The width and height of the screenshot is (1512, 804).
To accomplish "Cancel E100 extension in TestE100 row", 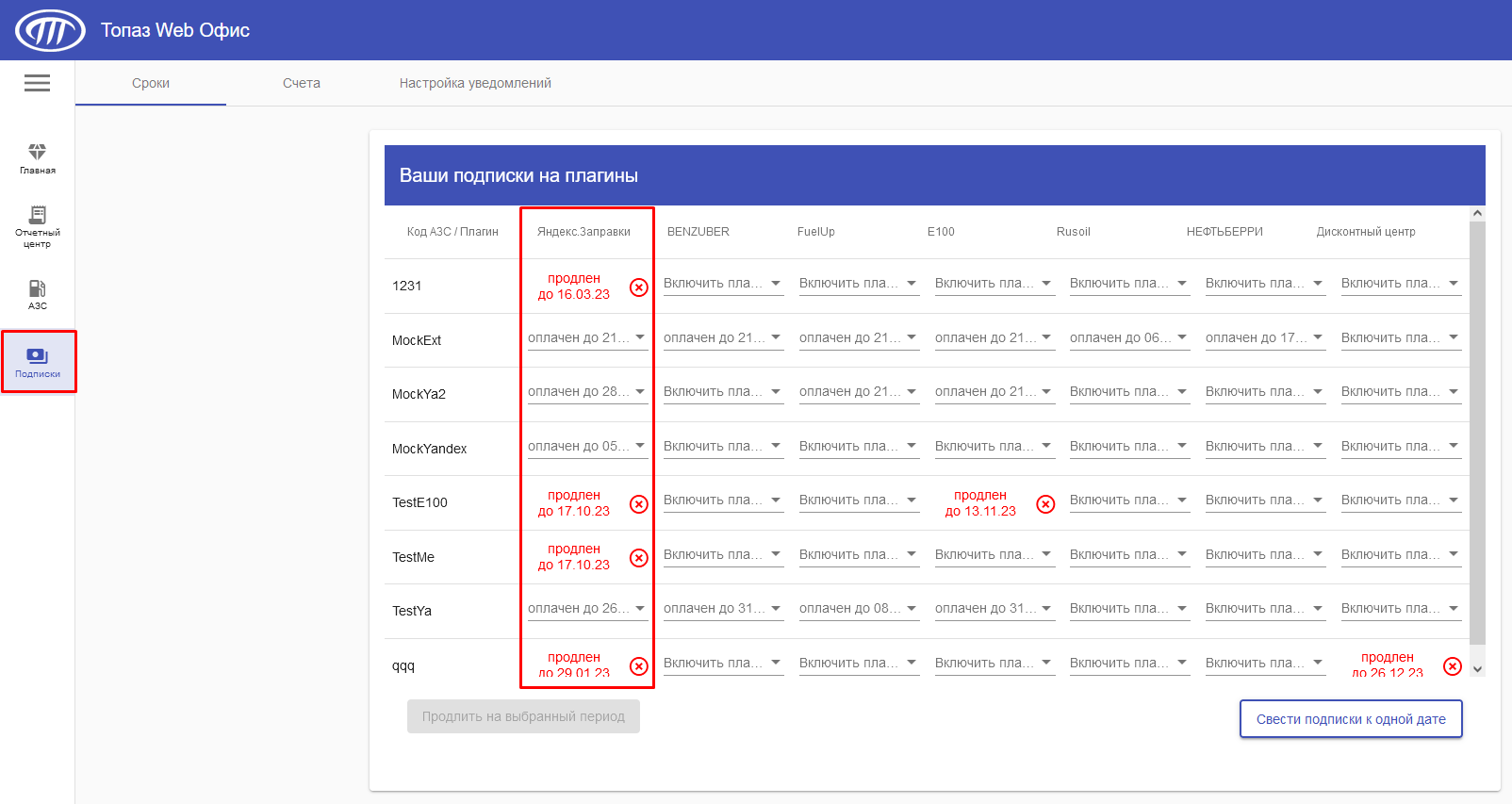I will (1045, 504).
